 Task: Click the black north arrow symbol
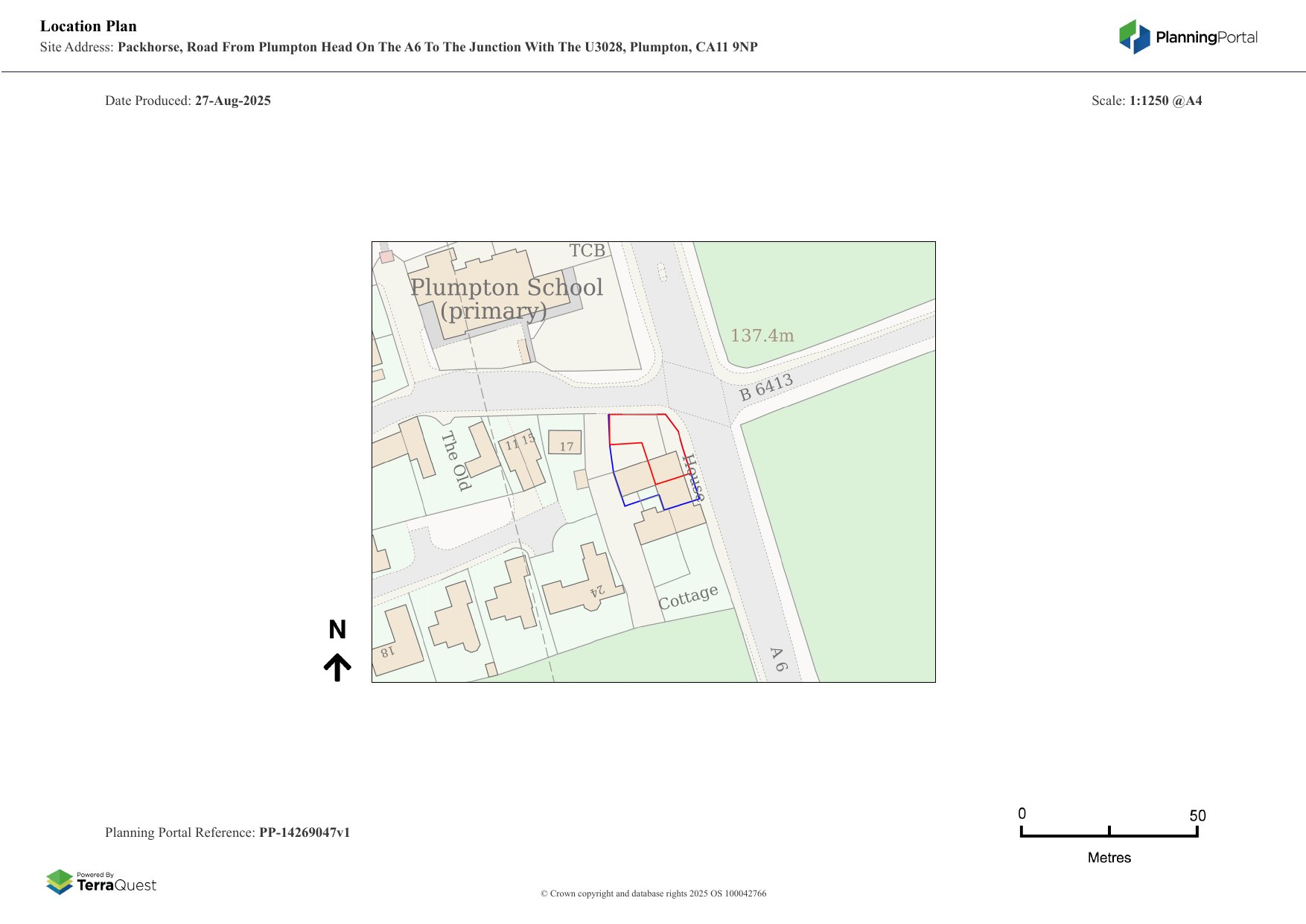(337, 667)
